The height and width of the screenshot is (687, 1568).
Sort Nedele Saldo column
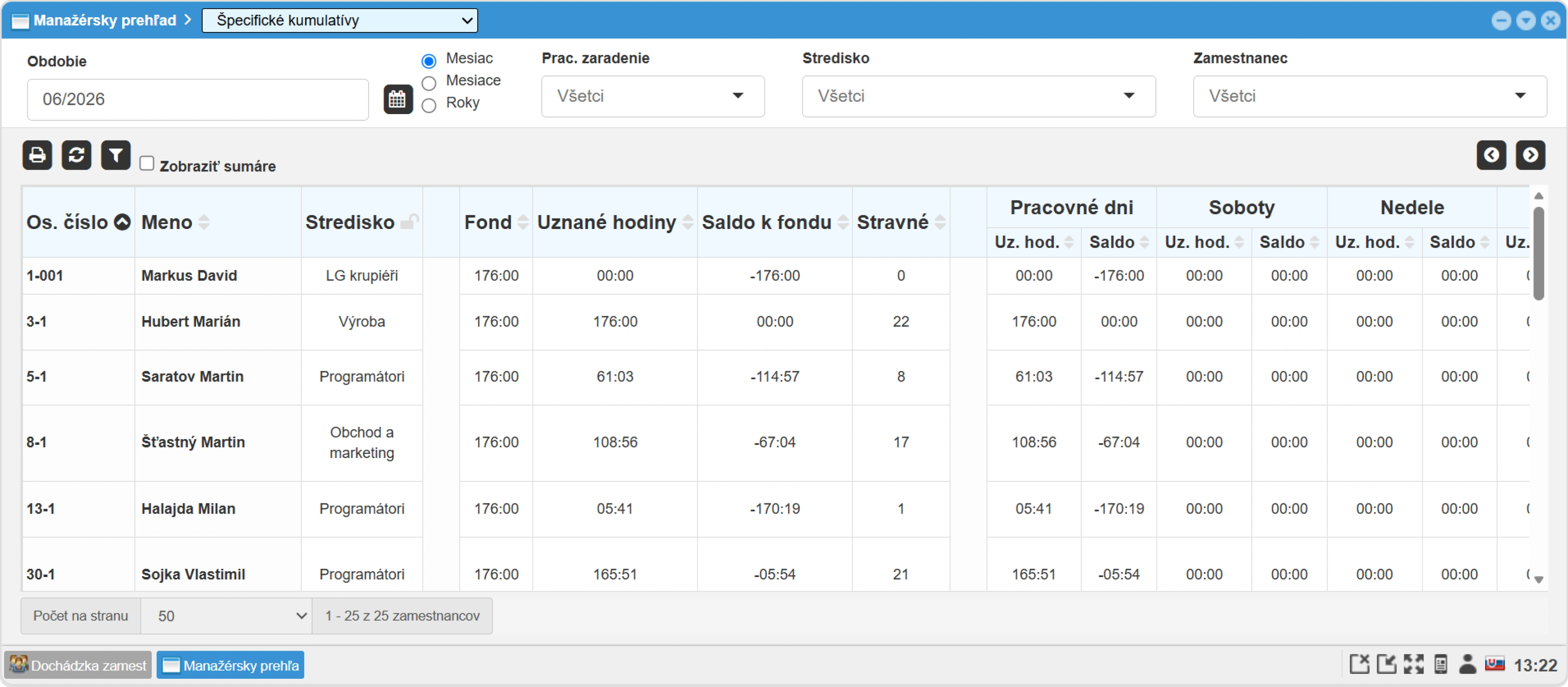click(x=1484, y=242)
